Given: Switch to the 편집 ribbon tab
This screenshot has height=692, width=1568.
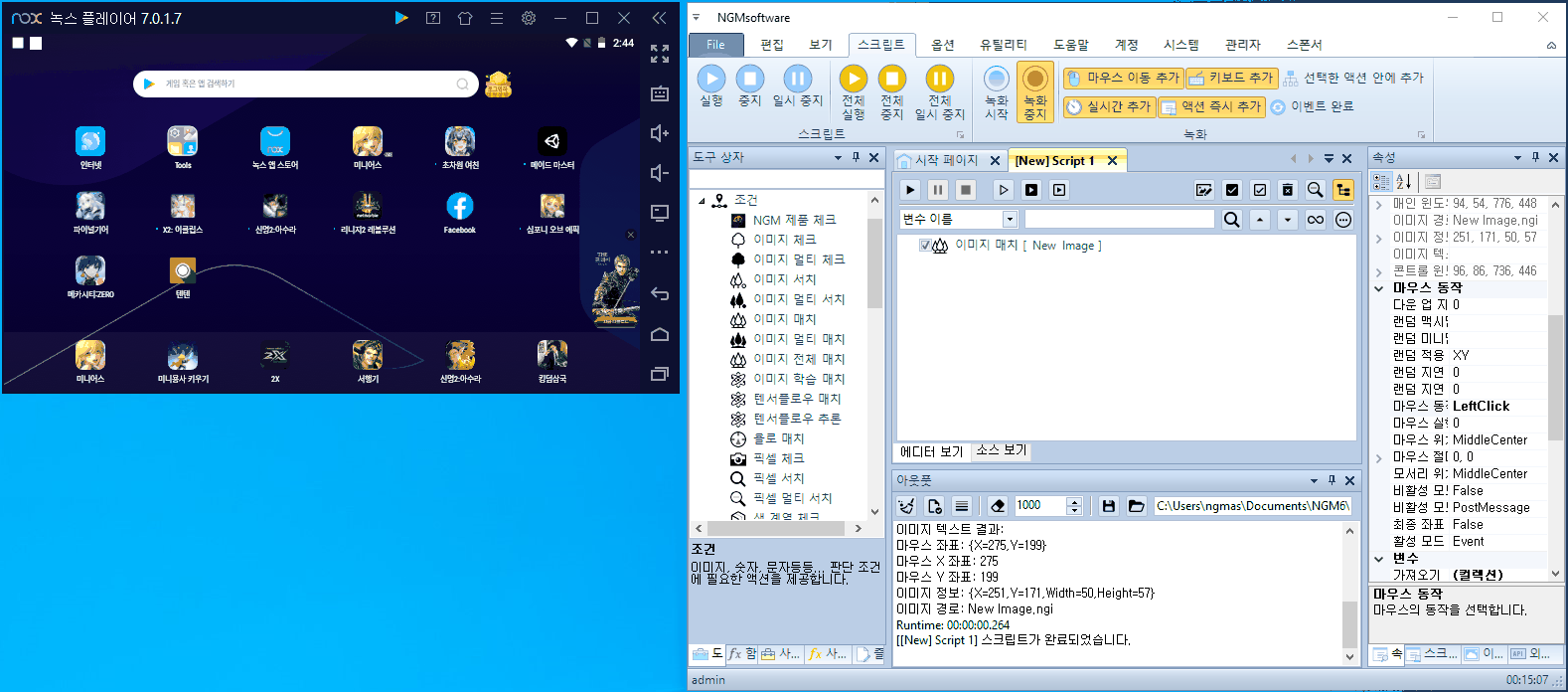Looking at the screenshot, I should 772,45.
